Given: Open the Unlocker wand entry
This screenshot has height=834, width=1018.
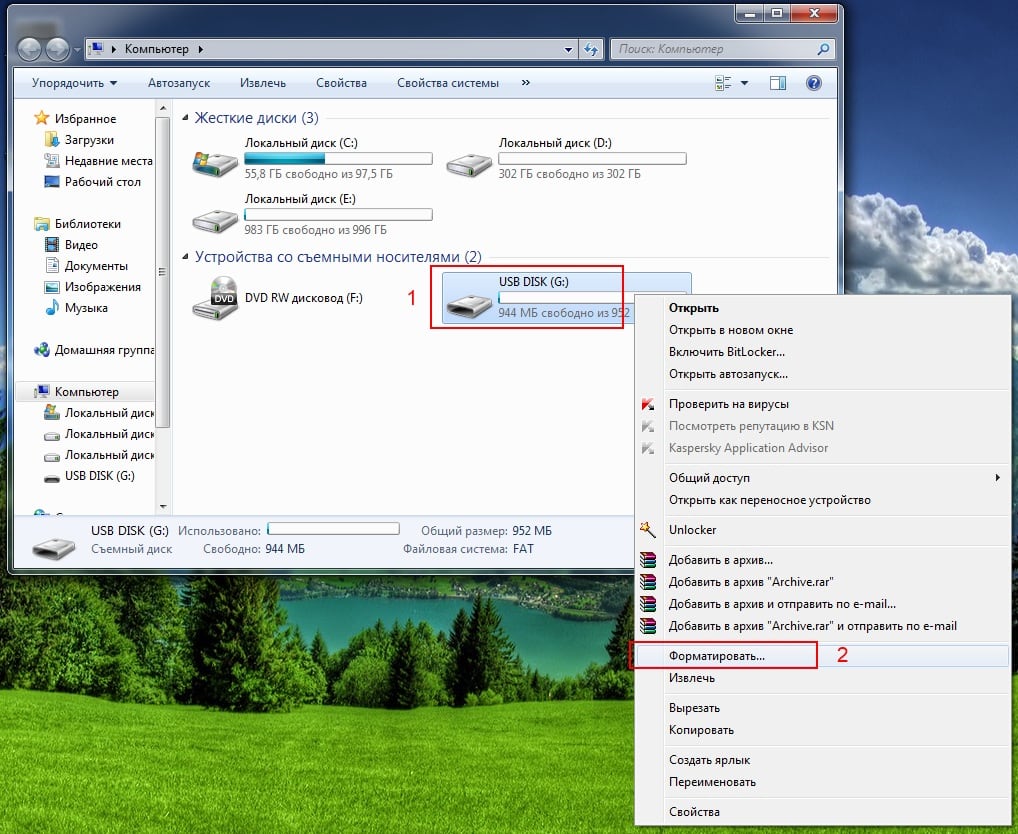Looking at the screenshot, I should (692, 530).
